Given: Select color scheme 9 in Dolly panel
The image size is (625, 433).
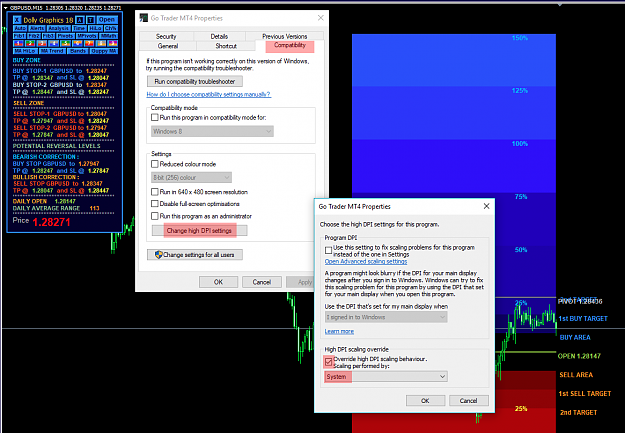Looking at the screenshot, I should [112, 43].
